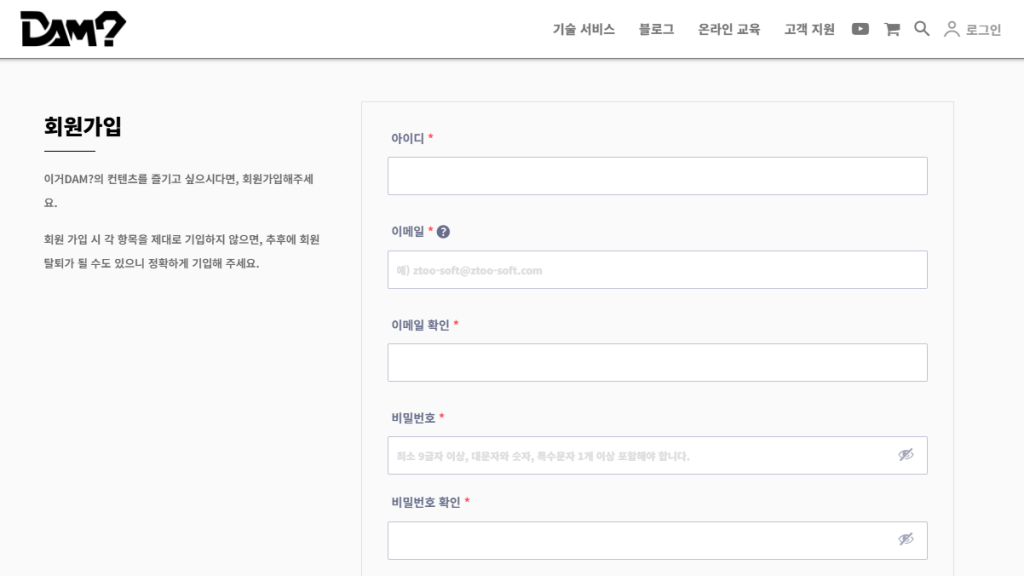Image resolution: width=1024 pixels, height=576 pixels.
Task: Click the person icon next to 로그인
Action: click(x=953, y=29)
